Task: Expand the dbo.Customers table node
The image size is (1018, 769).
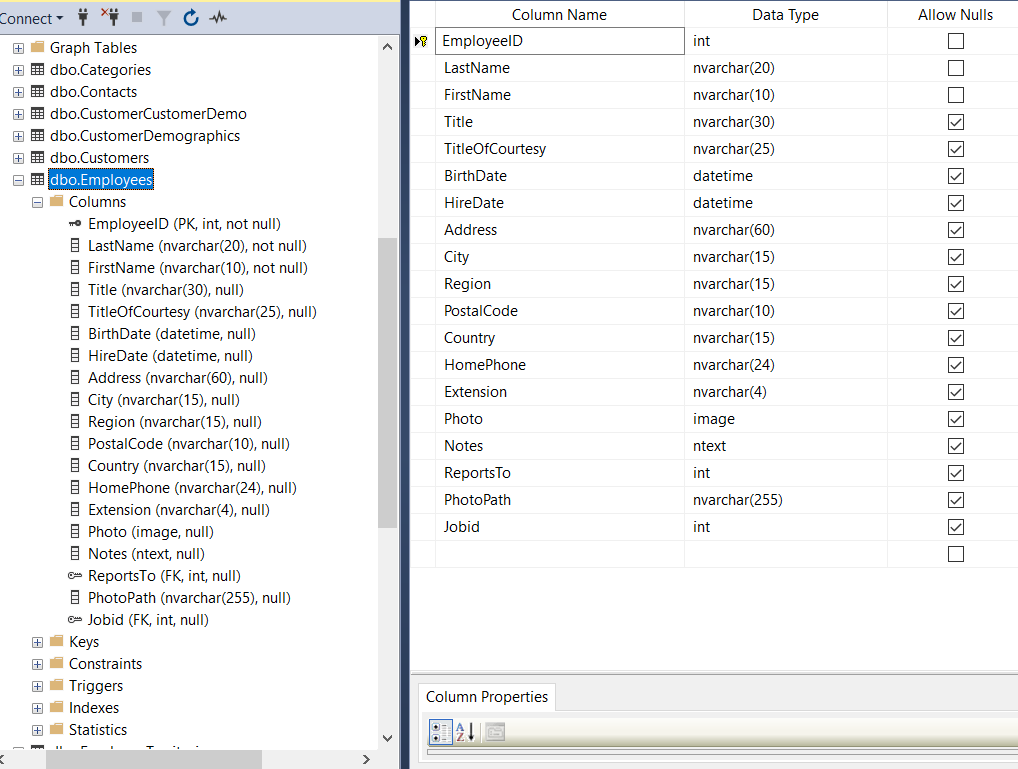Action: [18, 158]
